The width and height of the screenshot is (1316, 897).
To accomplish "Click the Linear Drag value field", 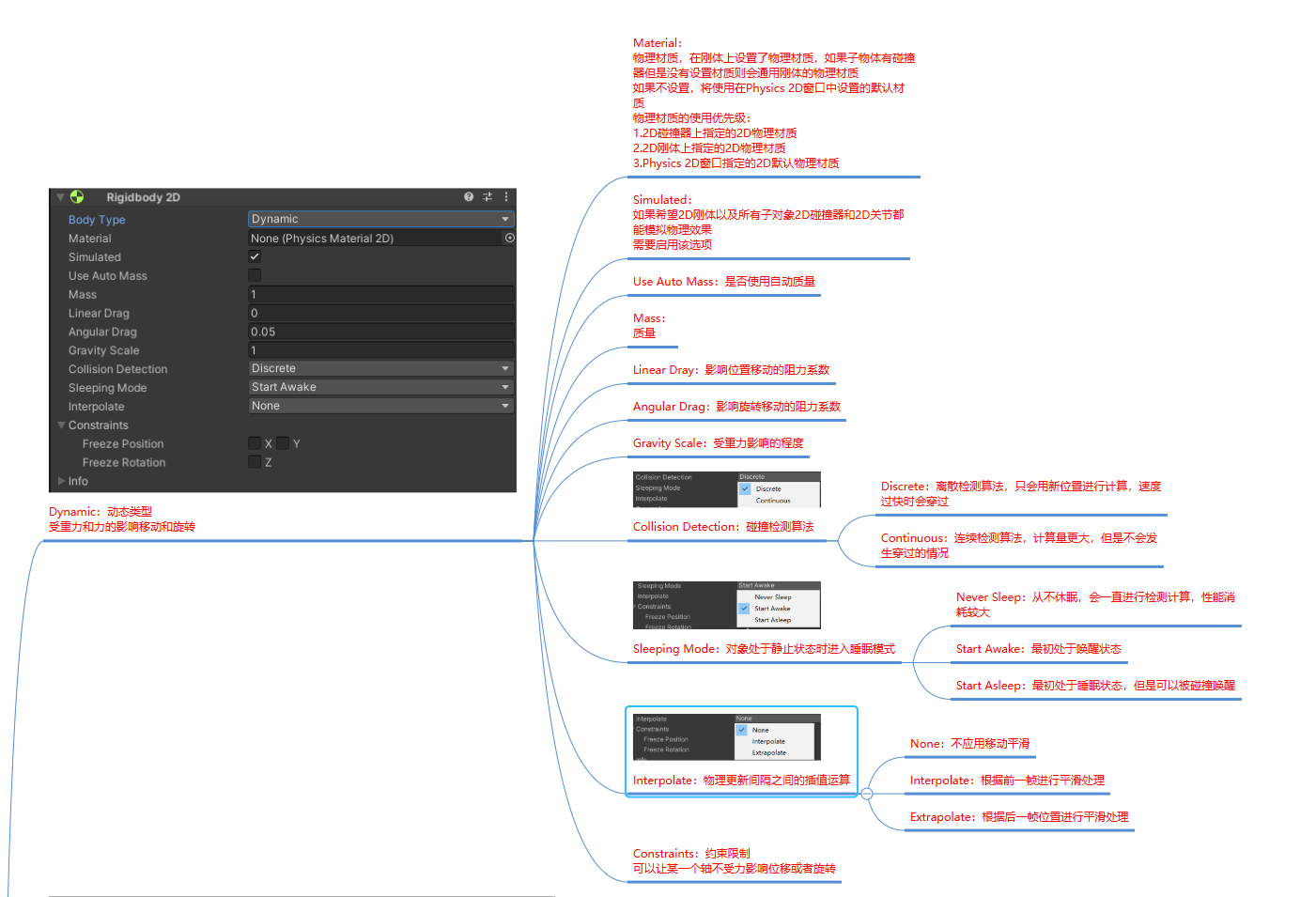I will coord(380,313).
